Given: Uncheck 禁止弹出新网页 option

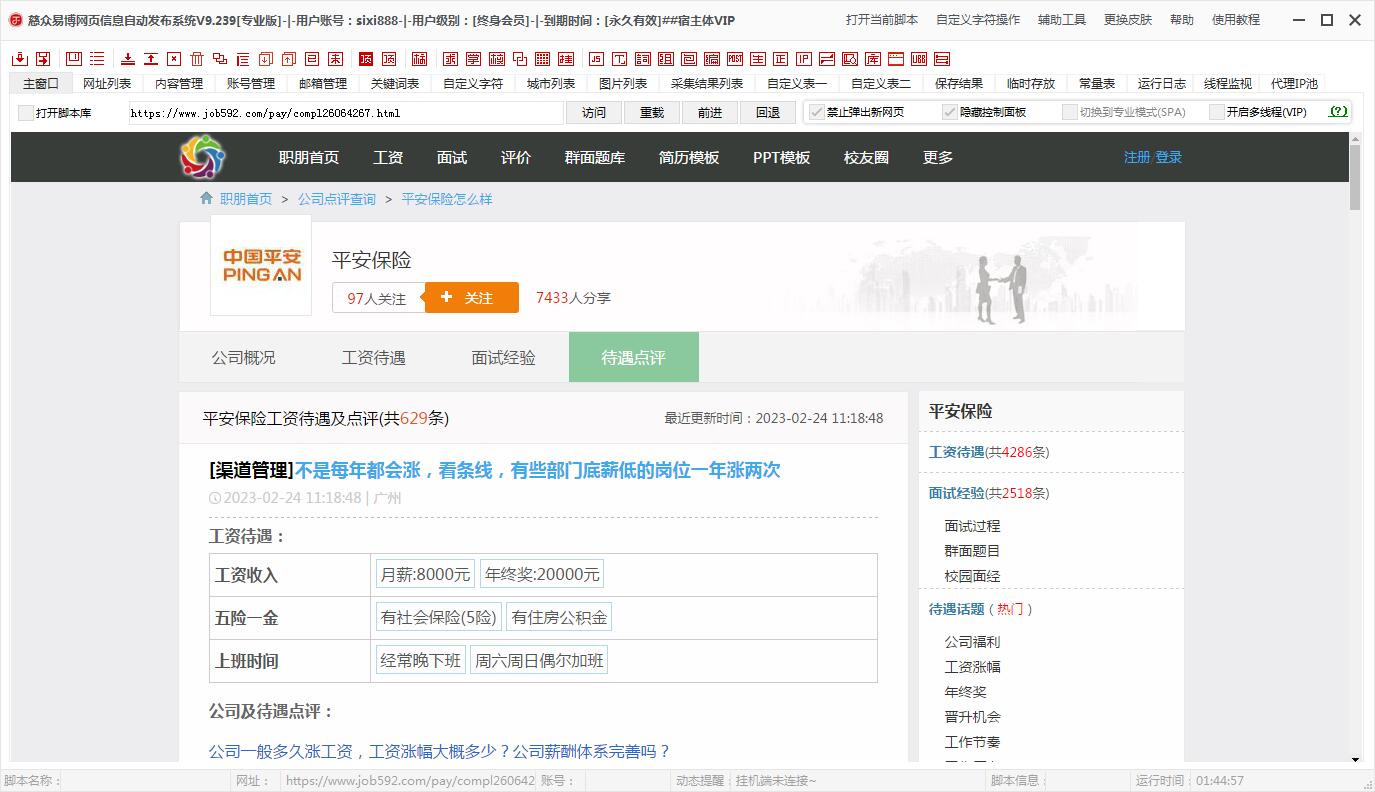Looking at the screenshot, I should [817, 112].
